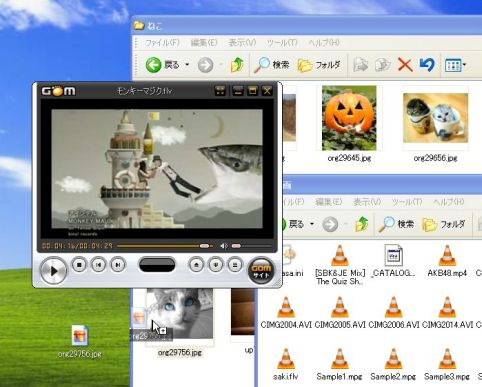The height and width of the screenshot is (387, 482).
Task: Select CIMG2005.AVI file
Action: (340, 313)
